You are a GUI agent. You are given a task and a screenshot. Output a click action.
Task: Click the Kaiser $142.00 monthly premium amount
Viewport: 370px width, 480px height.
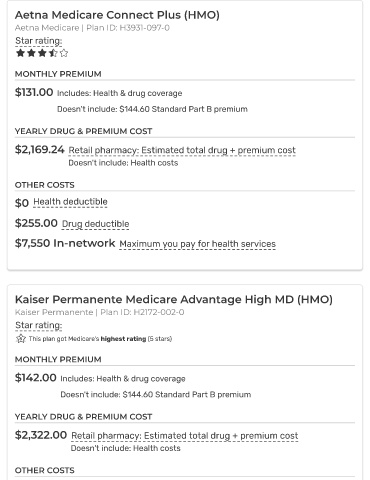36,378
